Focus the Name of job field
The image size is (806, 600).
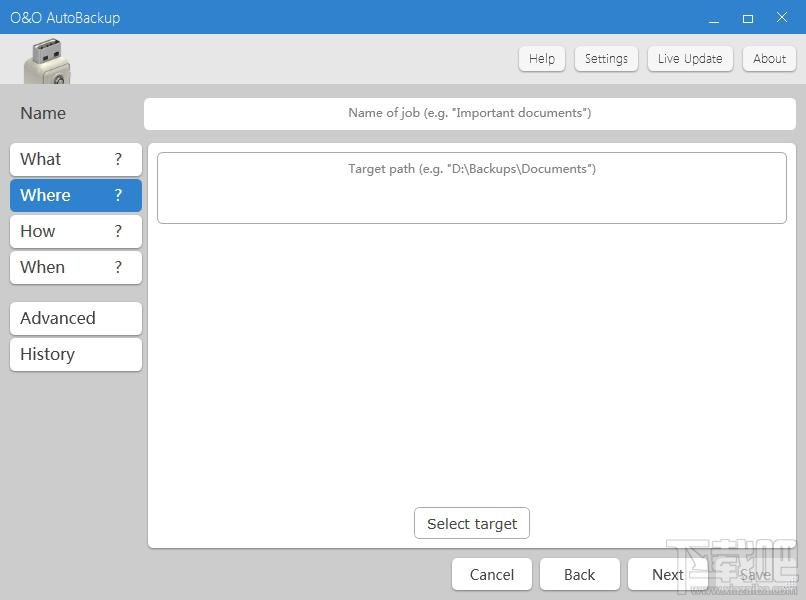pos(470,113)
